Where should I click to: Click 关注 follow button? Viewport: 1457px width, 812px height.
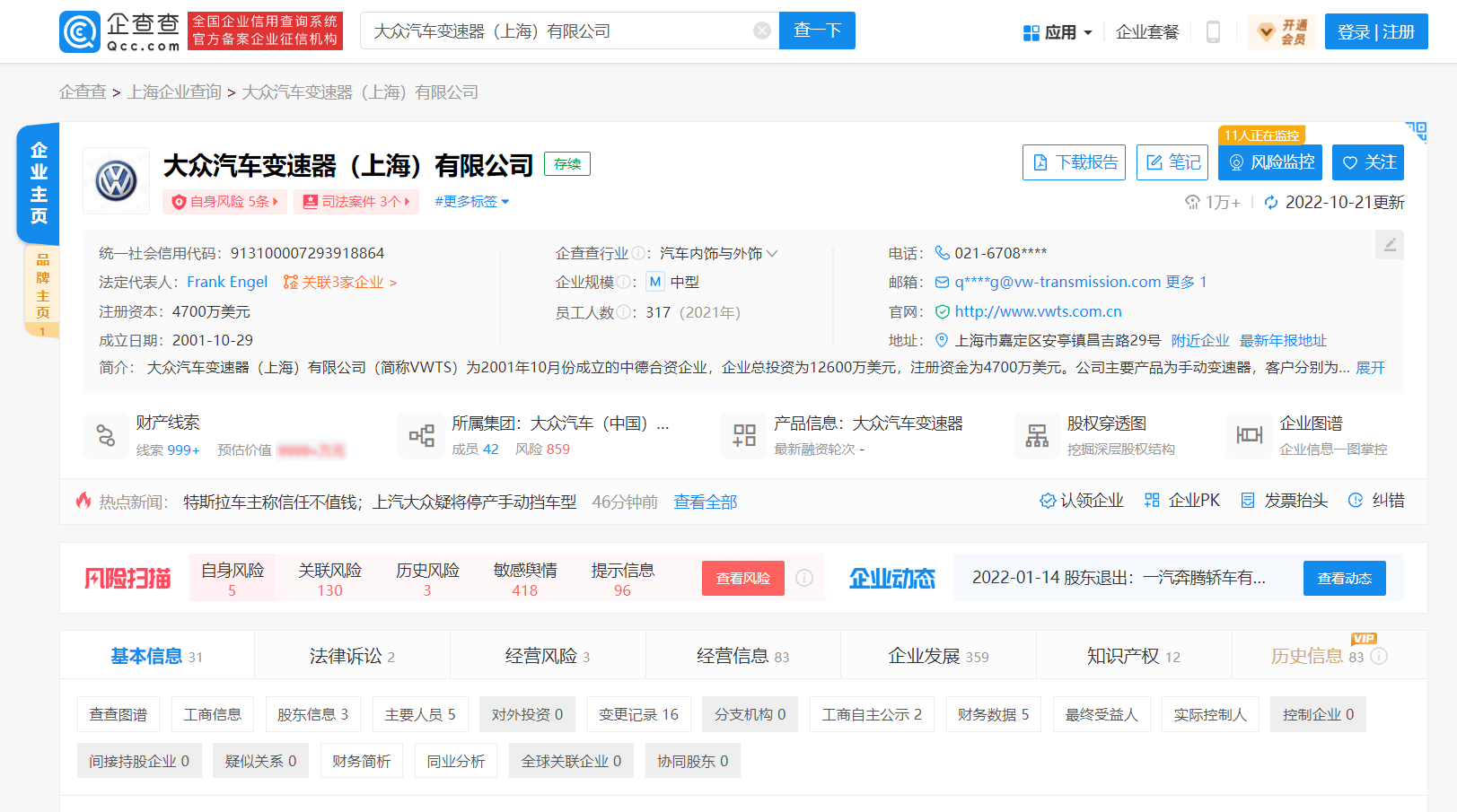coord(1368,162)
